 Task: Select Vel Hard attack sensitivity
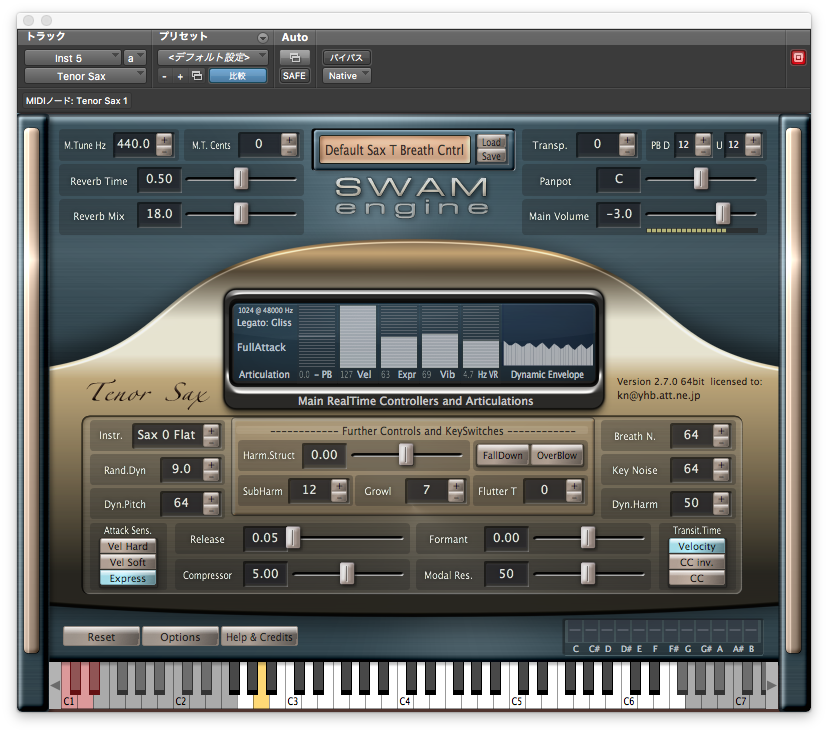(128, 546)
